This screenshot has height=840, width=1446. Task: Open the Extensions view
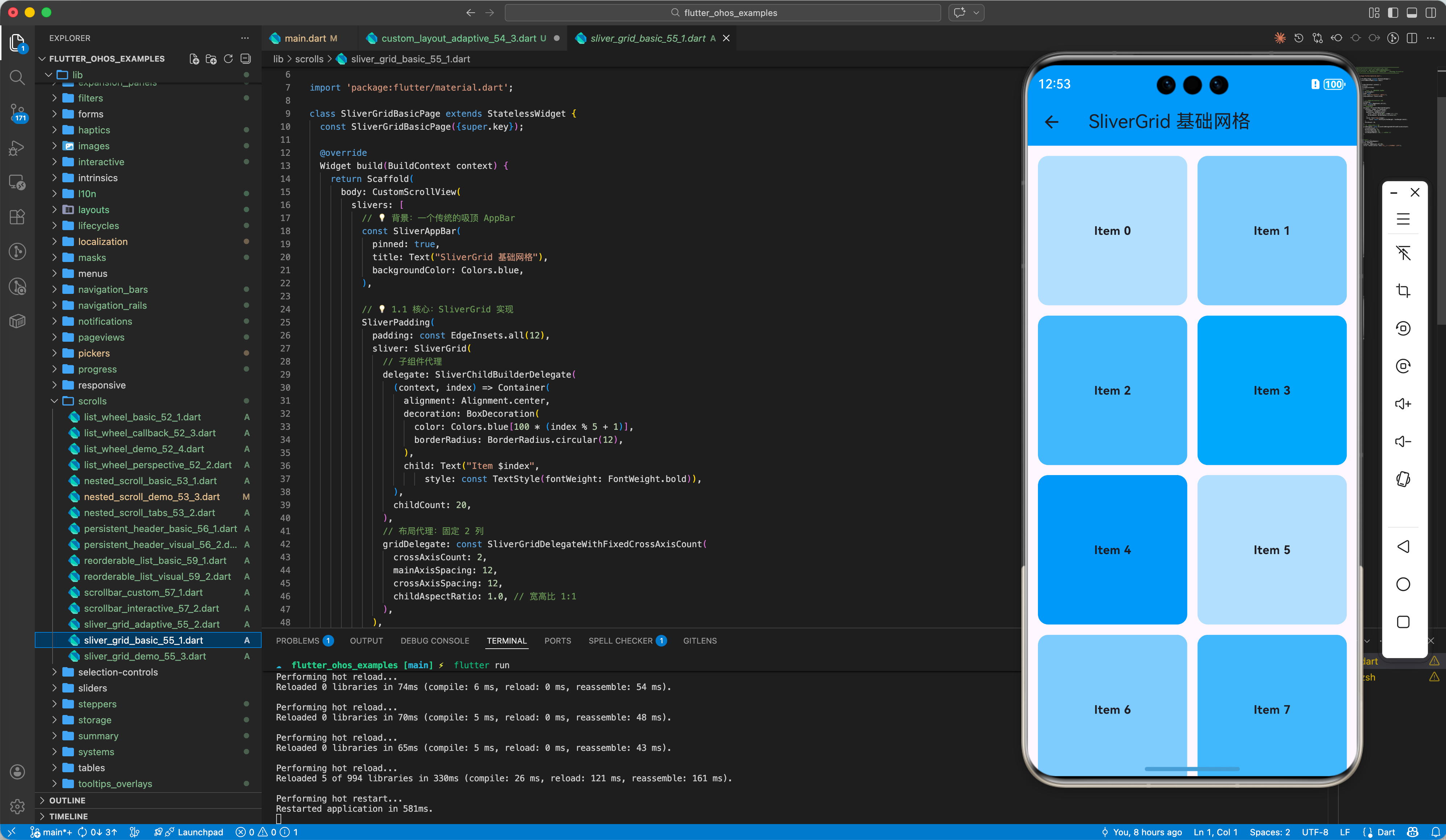click(x=17, y=217)
